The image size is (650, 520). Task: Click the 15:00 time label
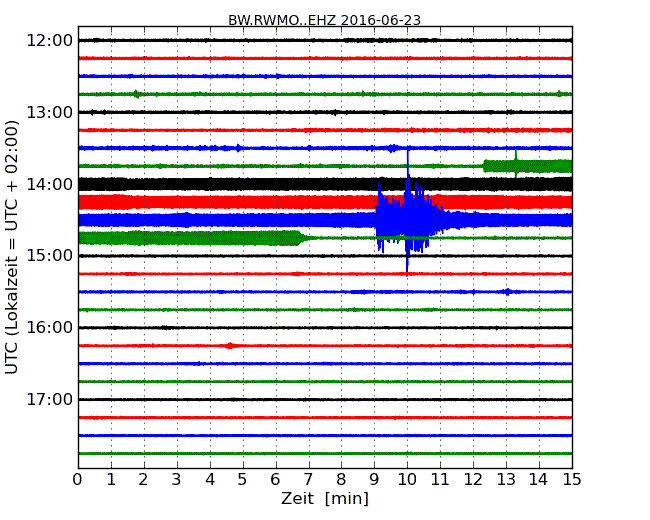(x=50, y=255)
